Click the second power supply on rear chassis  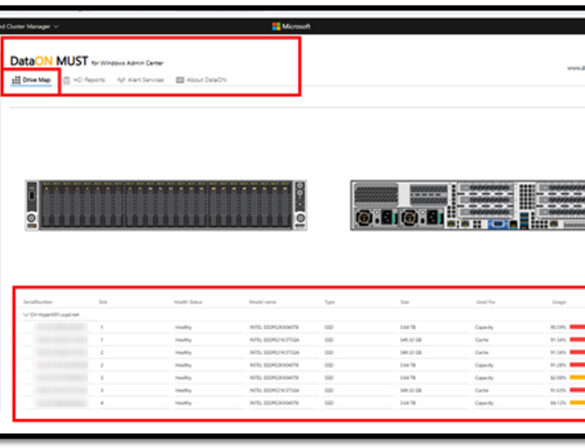pyautogui.click(x=421, y=217)
